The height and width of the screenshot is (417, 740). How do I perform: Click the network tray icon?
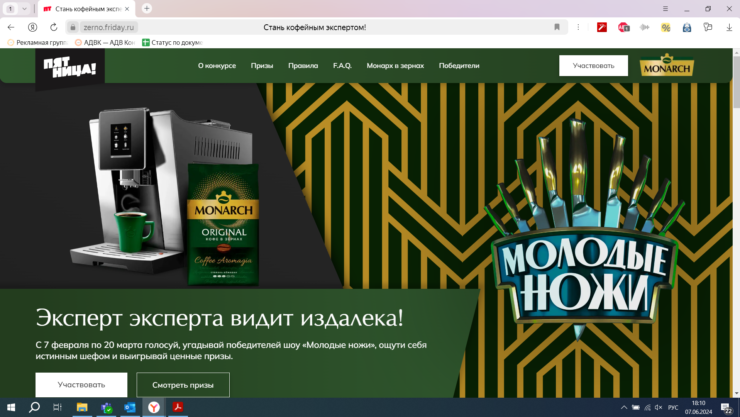(x=648, y=408)
